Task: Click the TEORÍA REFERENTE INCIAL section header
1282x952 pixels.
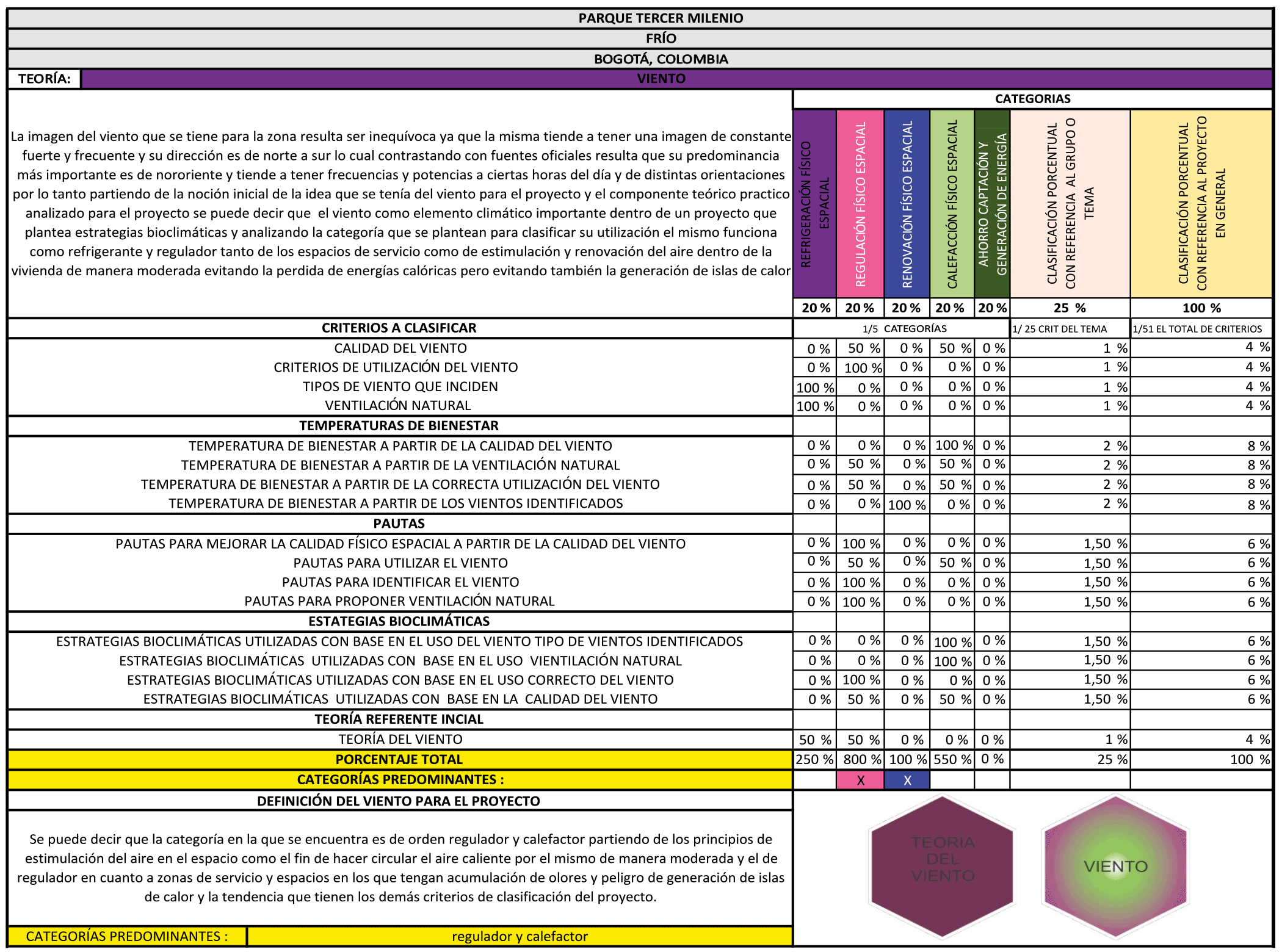Action: [x=400, y=719]
